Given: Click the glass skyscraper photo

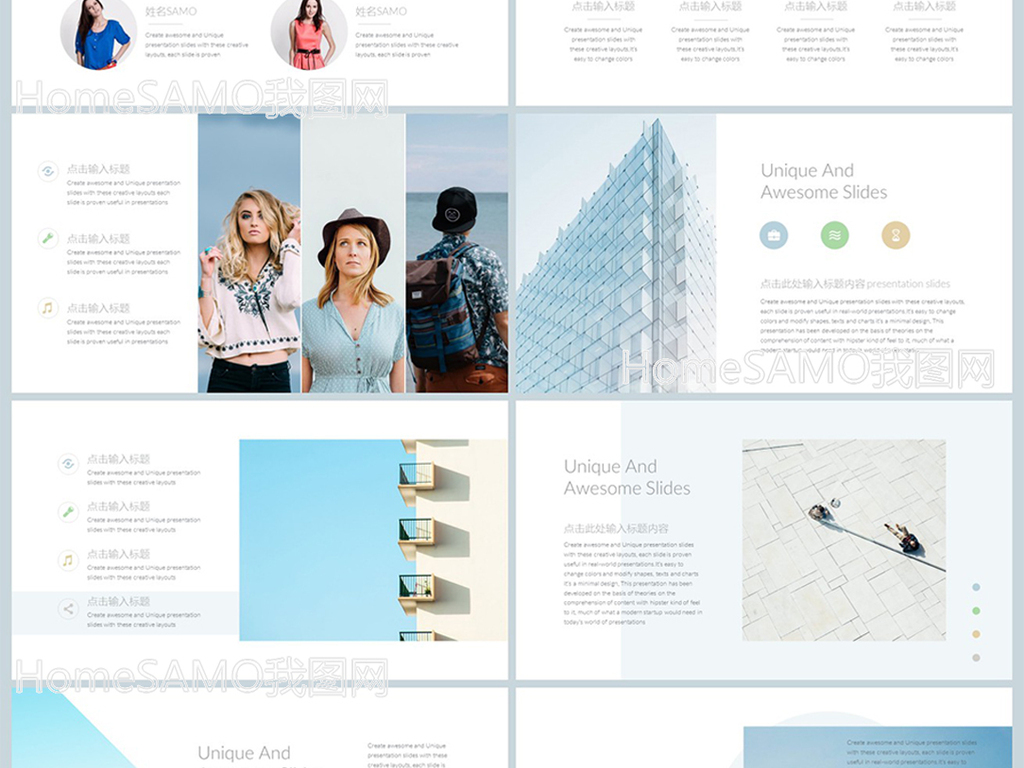Looking at the screenshot, I should [x=616, y=253].
